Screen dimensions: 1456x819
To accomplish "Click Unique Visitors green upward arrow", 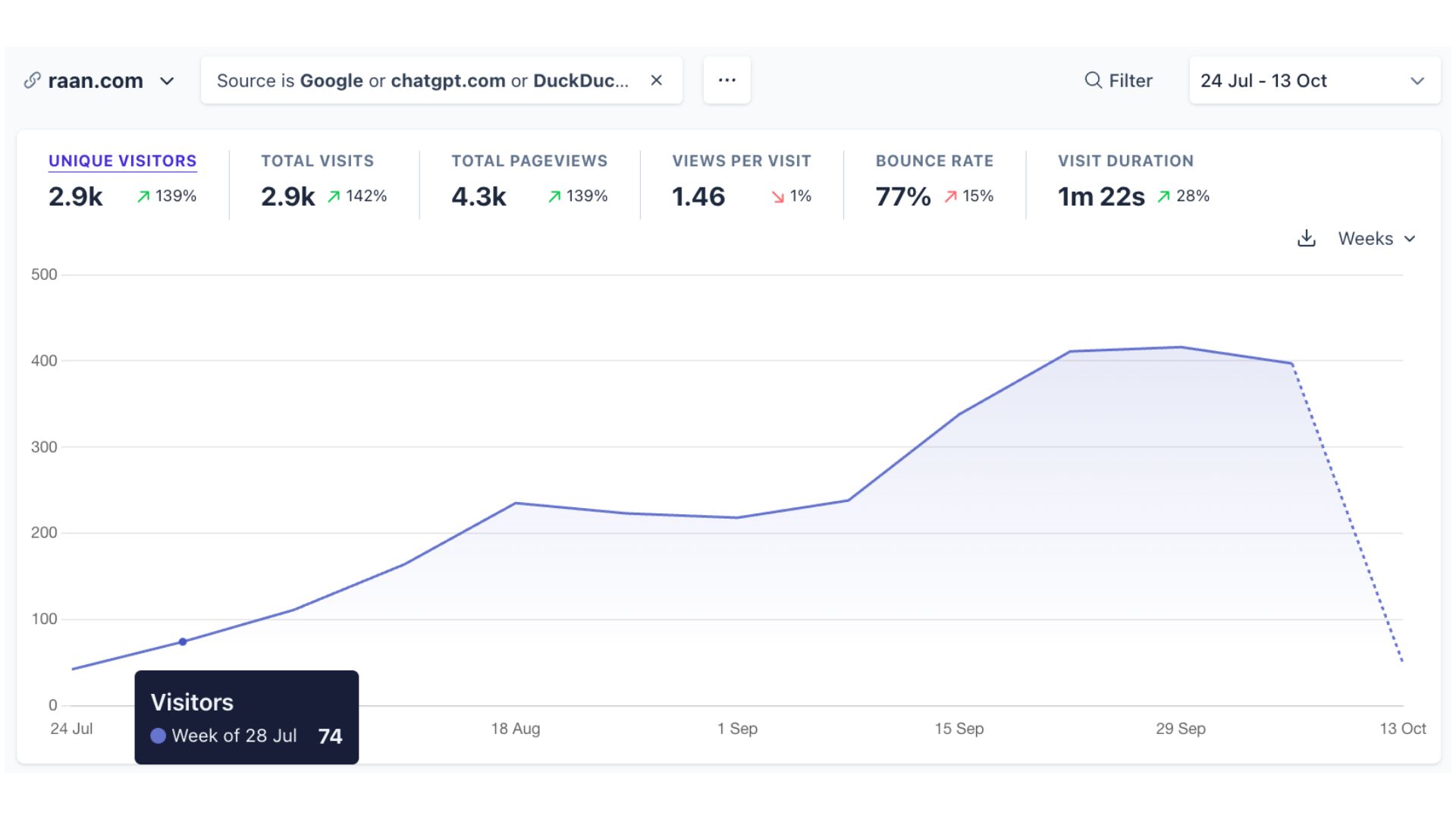I will (143, 197).
